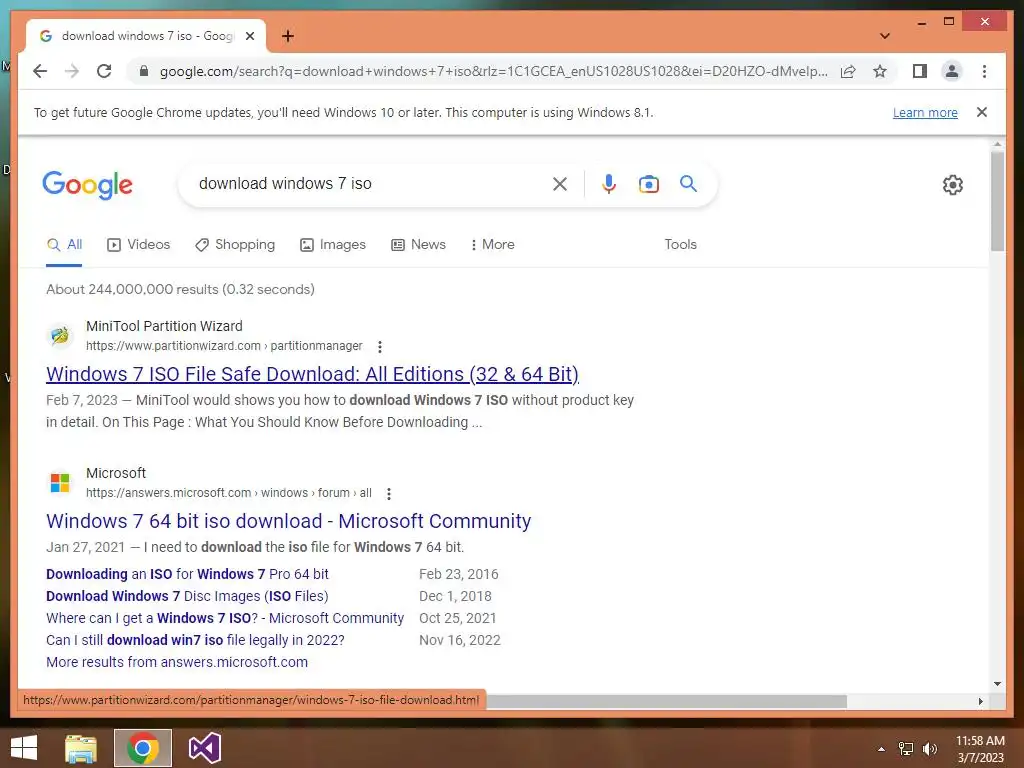
Task: Submit search with magnifier icon
Action: (688, 184)
